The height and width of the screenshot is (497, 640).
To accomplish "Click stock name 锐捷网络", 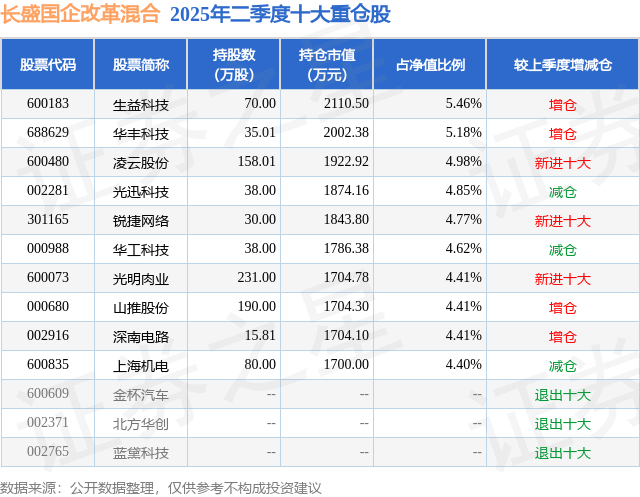I will coord(141,221).
